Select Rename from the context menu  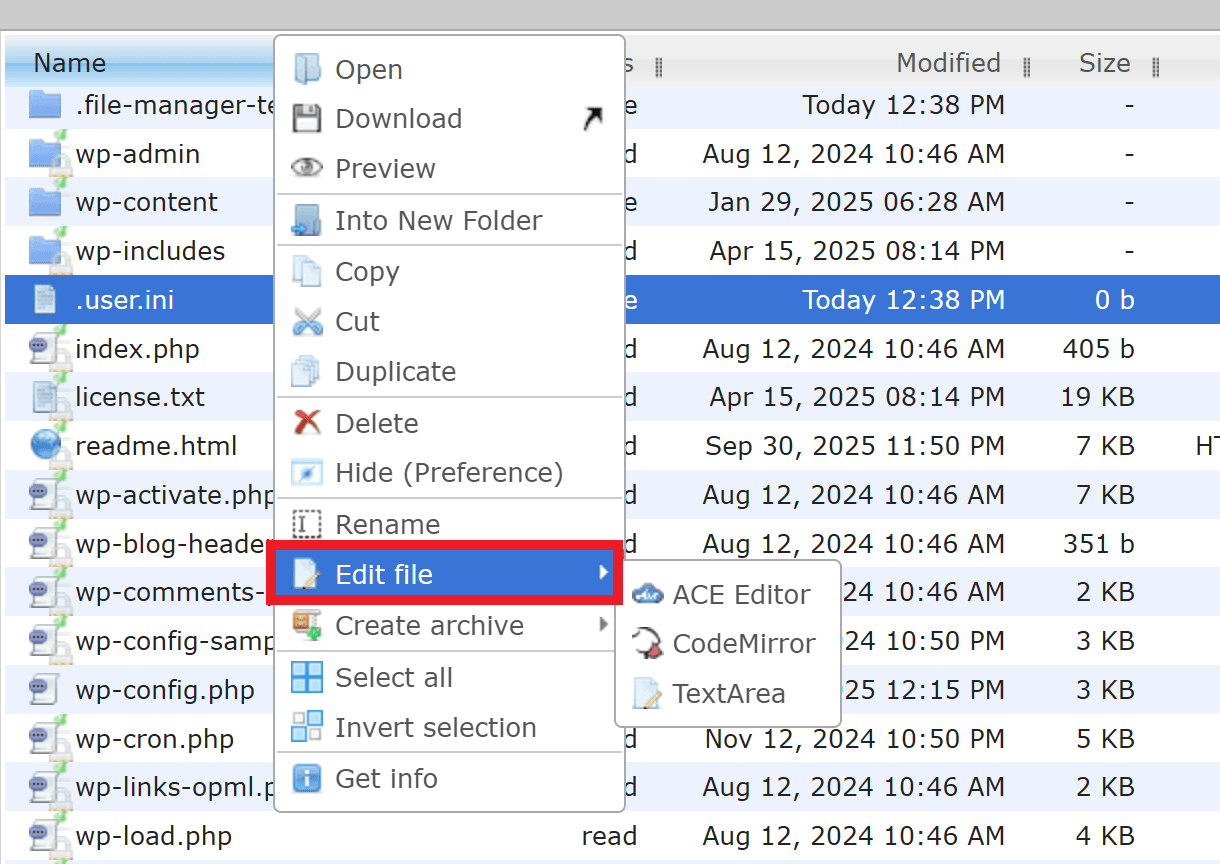387,523
